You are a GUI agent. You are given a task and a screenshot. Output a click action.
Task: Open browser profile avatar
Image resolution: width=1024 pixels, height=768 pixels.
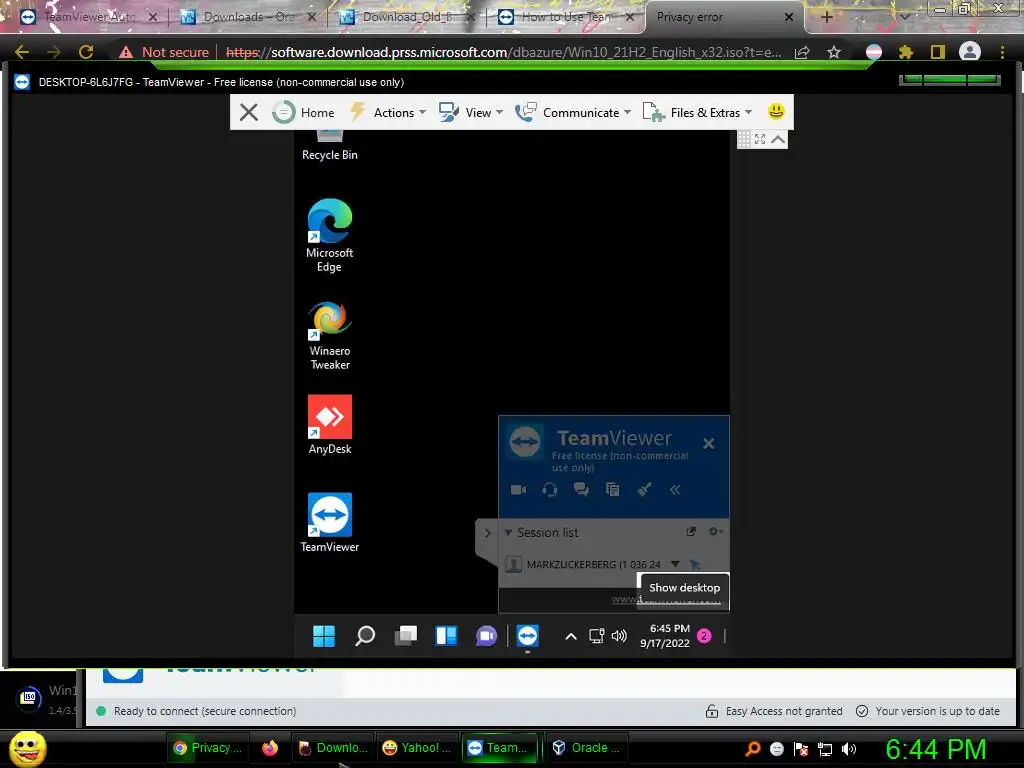(970, 52)
